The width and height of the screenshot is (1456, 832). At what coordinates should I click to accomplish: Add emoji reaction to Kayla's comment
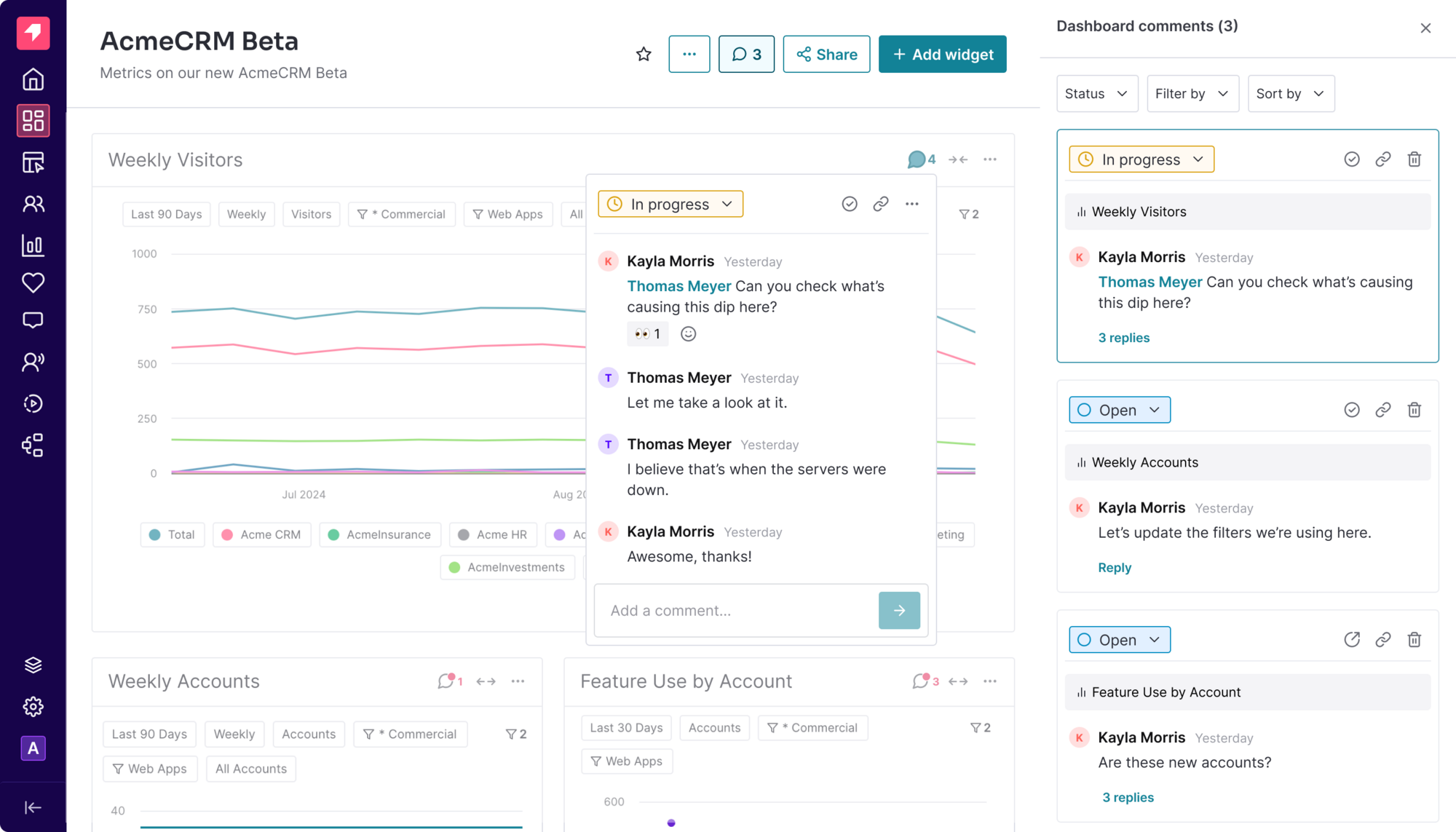pyautogui.click(x=688, y=333)
